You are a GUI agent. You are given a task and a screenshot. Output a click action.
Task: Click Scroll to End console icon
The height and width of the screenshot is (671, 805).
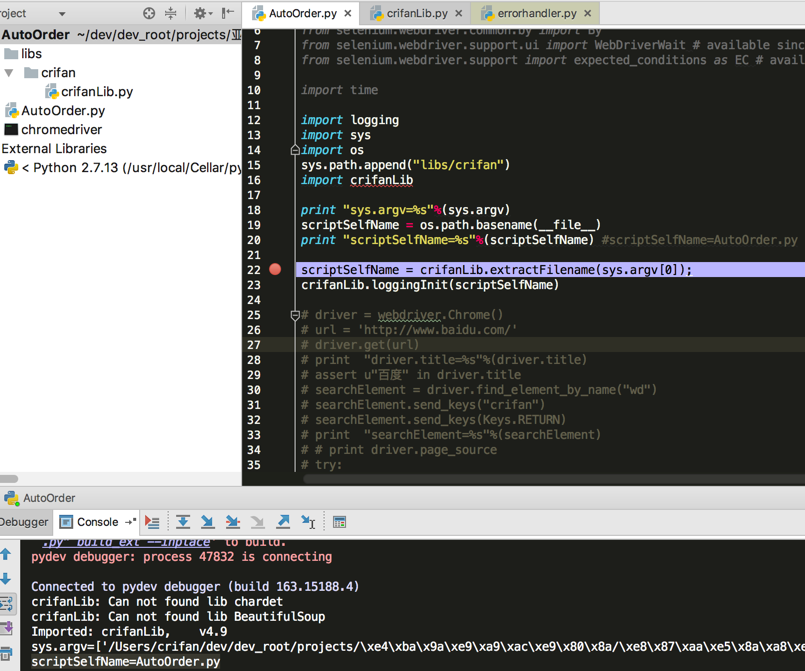point(7,628)
